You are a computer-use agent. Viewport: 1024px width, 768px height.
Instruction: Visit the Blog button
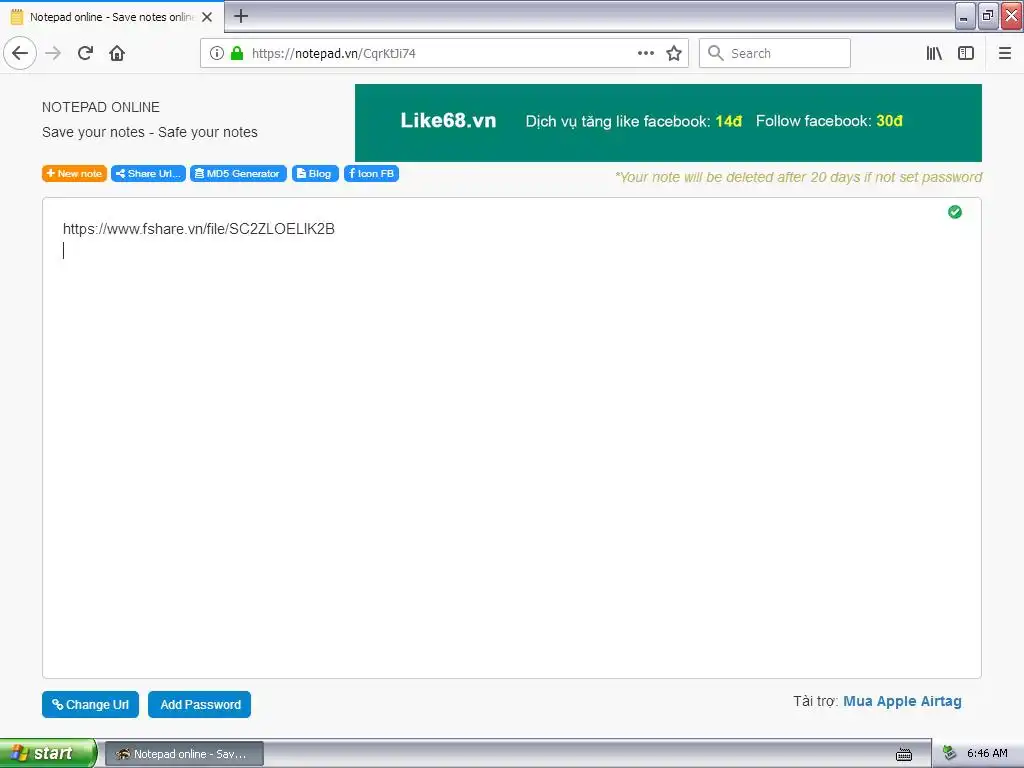coord(315,173)
